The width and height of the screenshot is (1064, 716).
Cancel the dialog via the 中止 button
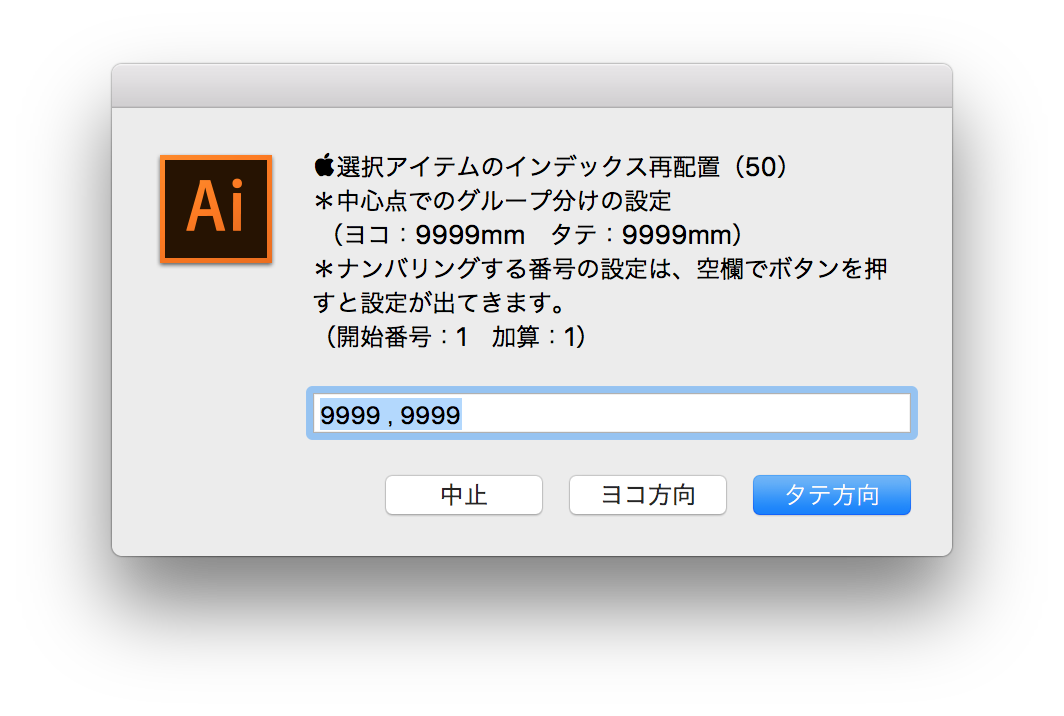(463, 494)
